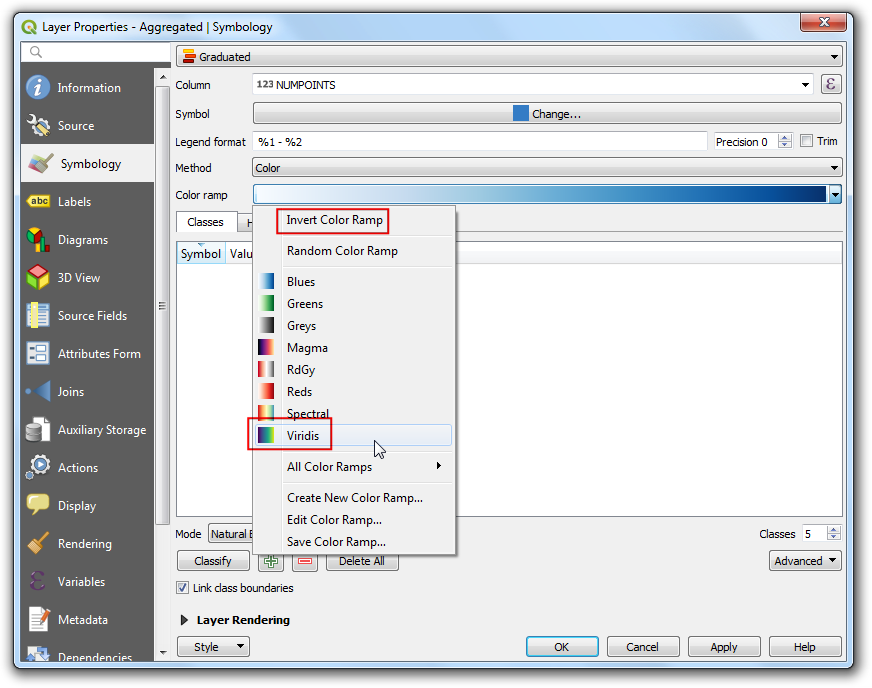872x688 pixels.
Task: Open the Display speech bubble icon
Action: (38, 505)
